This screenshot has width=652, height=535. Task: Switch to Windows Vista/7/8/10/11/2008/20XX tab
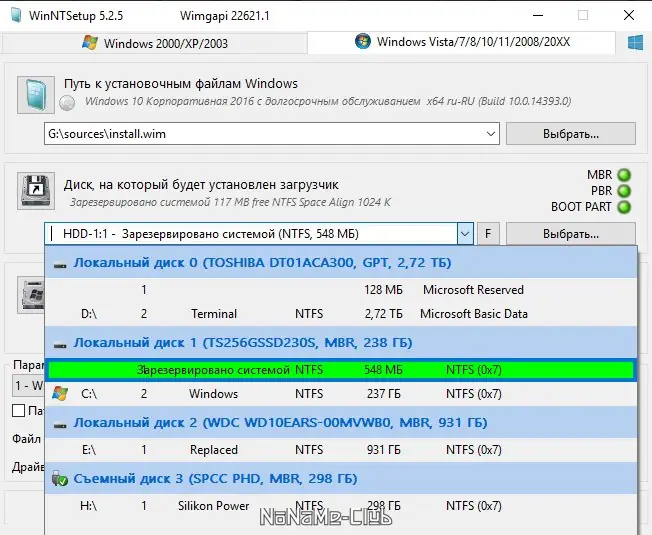click(x=462, y=42)
